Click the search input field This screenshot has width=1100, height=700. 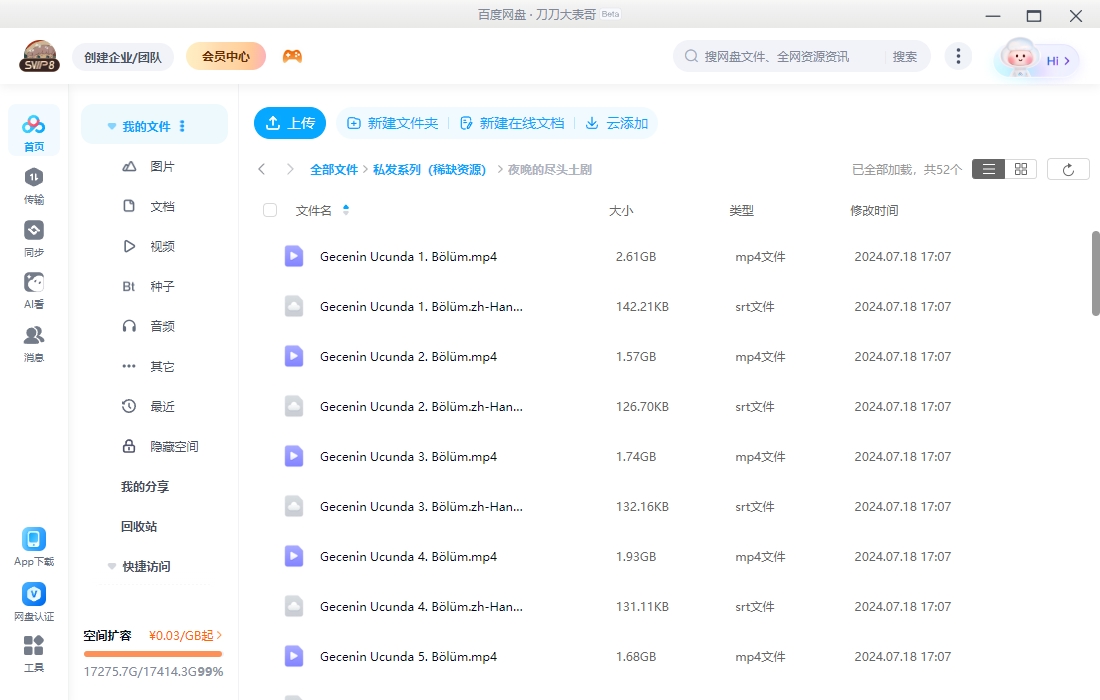click(x=790, y=56)
